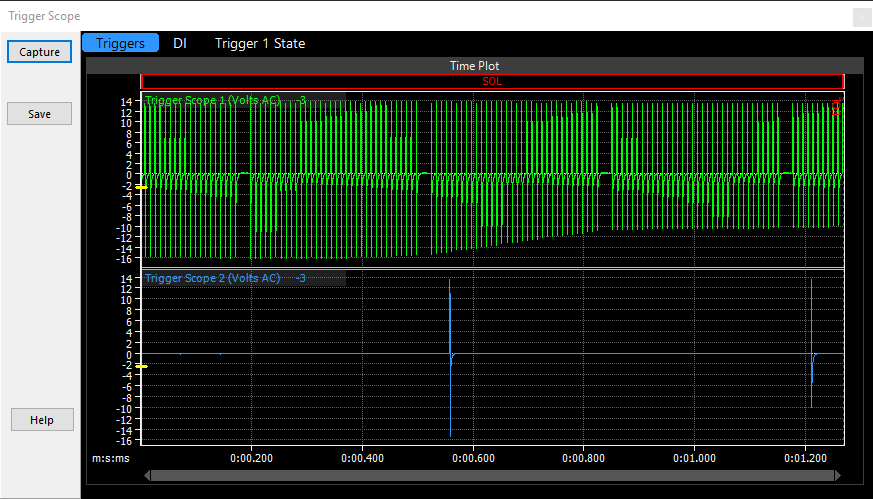Switch to the DI tab
The width and height of the screenshot is (873, 499).
coord(180,43)
